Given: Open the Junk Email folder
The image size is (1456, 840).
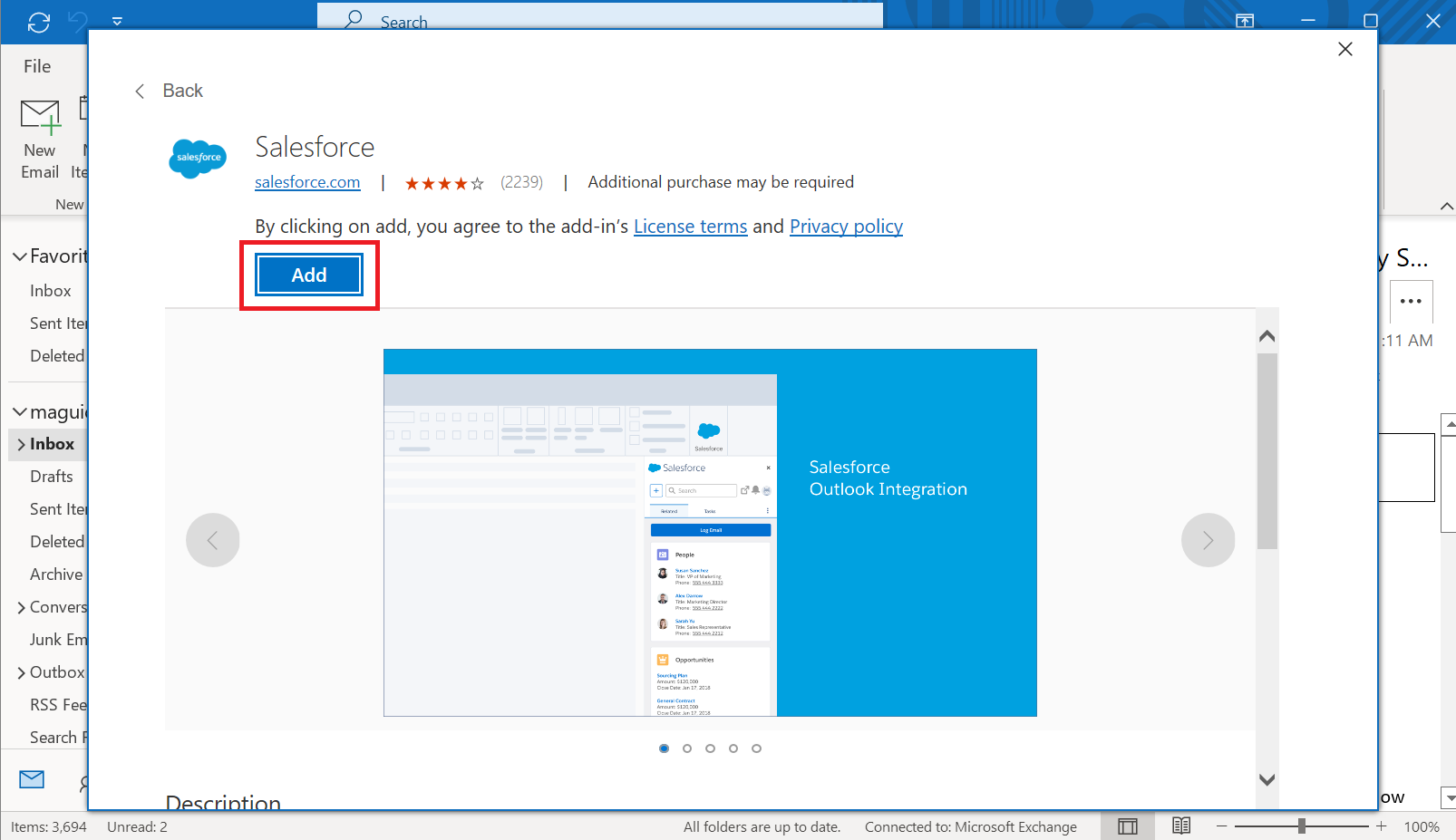Looking at the screenshot, I should pyautogui.click(x=58, y=640).
